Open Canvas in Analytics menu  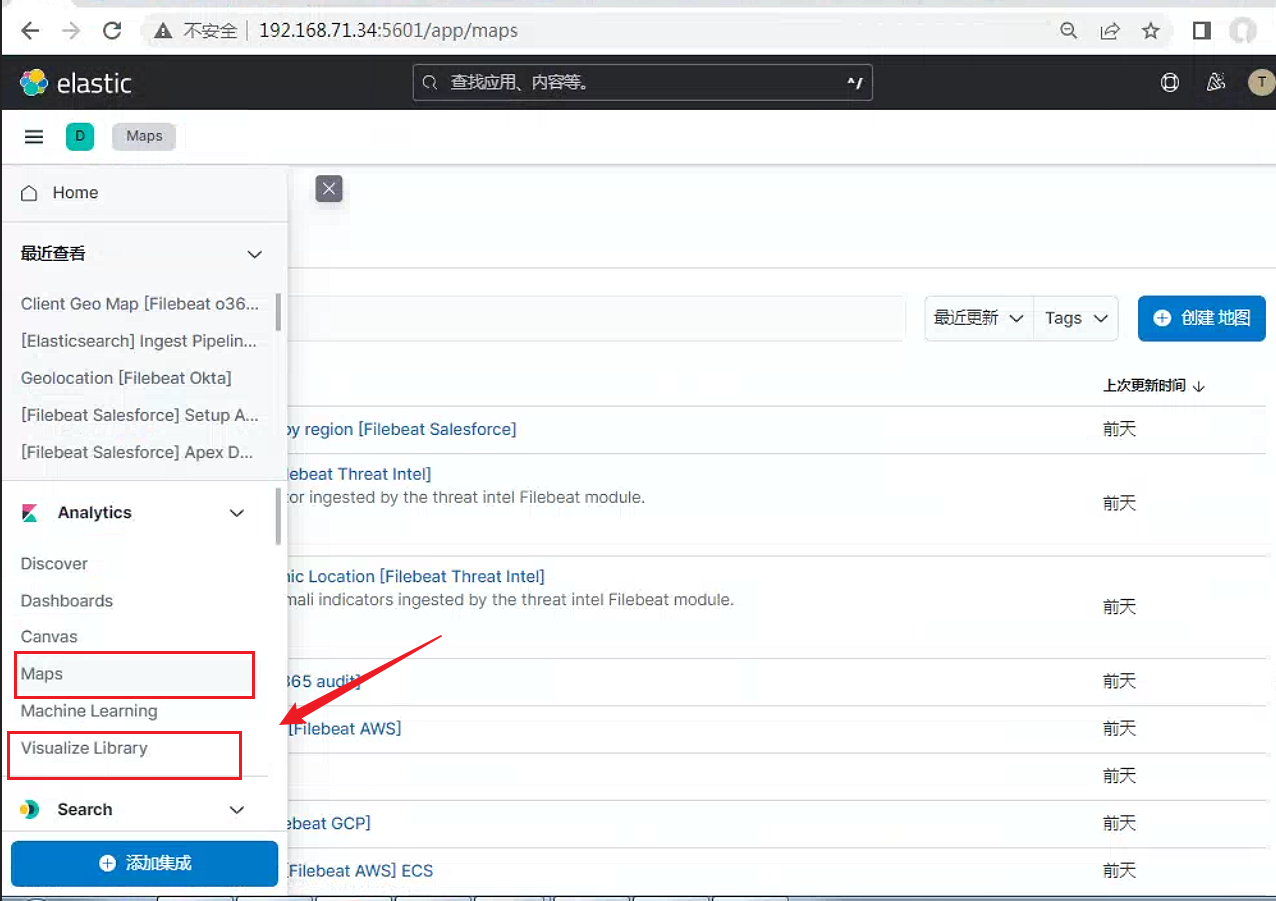point(49,637)
